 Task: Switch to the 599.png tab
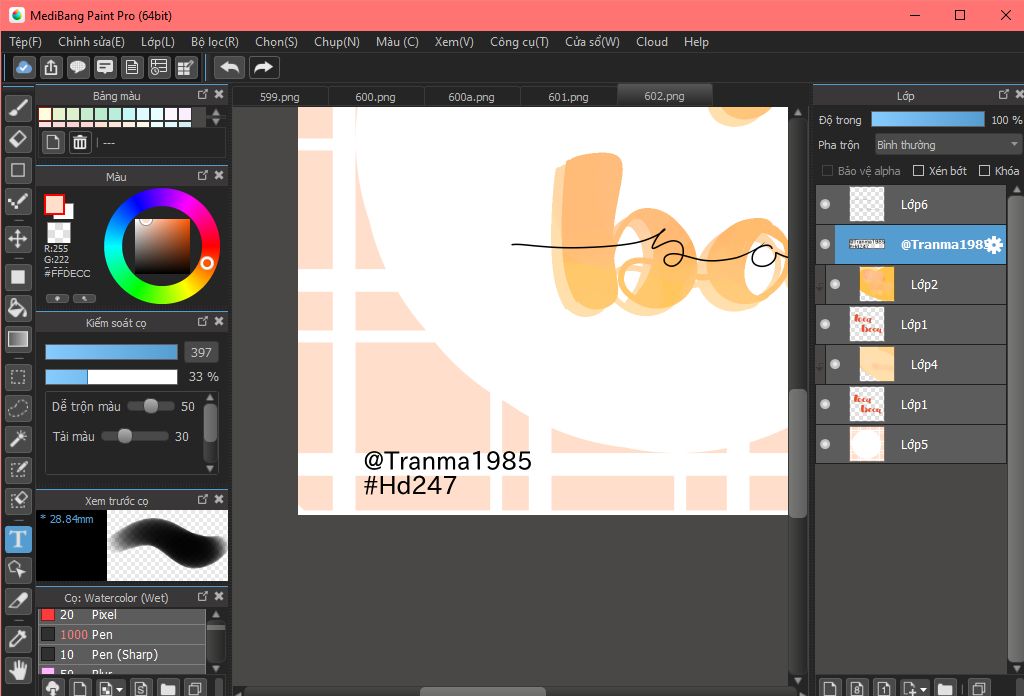[280, 97]
